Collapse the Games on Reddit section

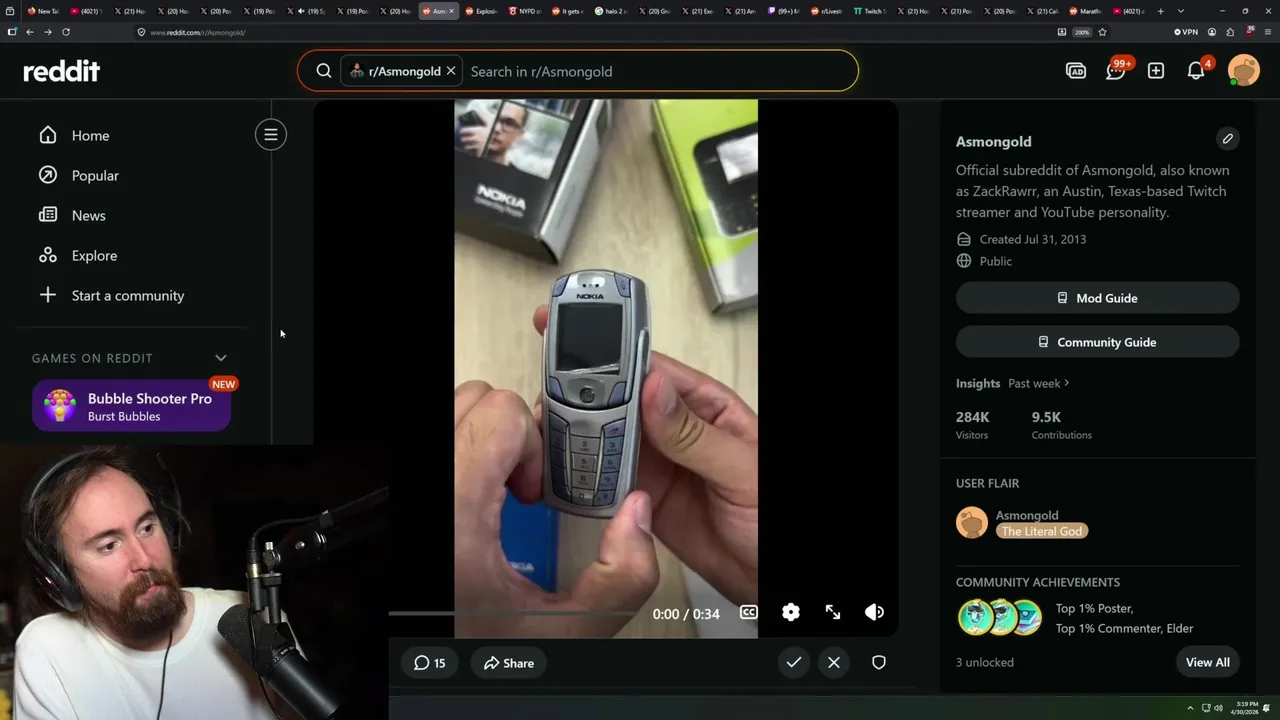click(221, 358)
